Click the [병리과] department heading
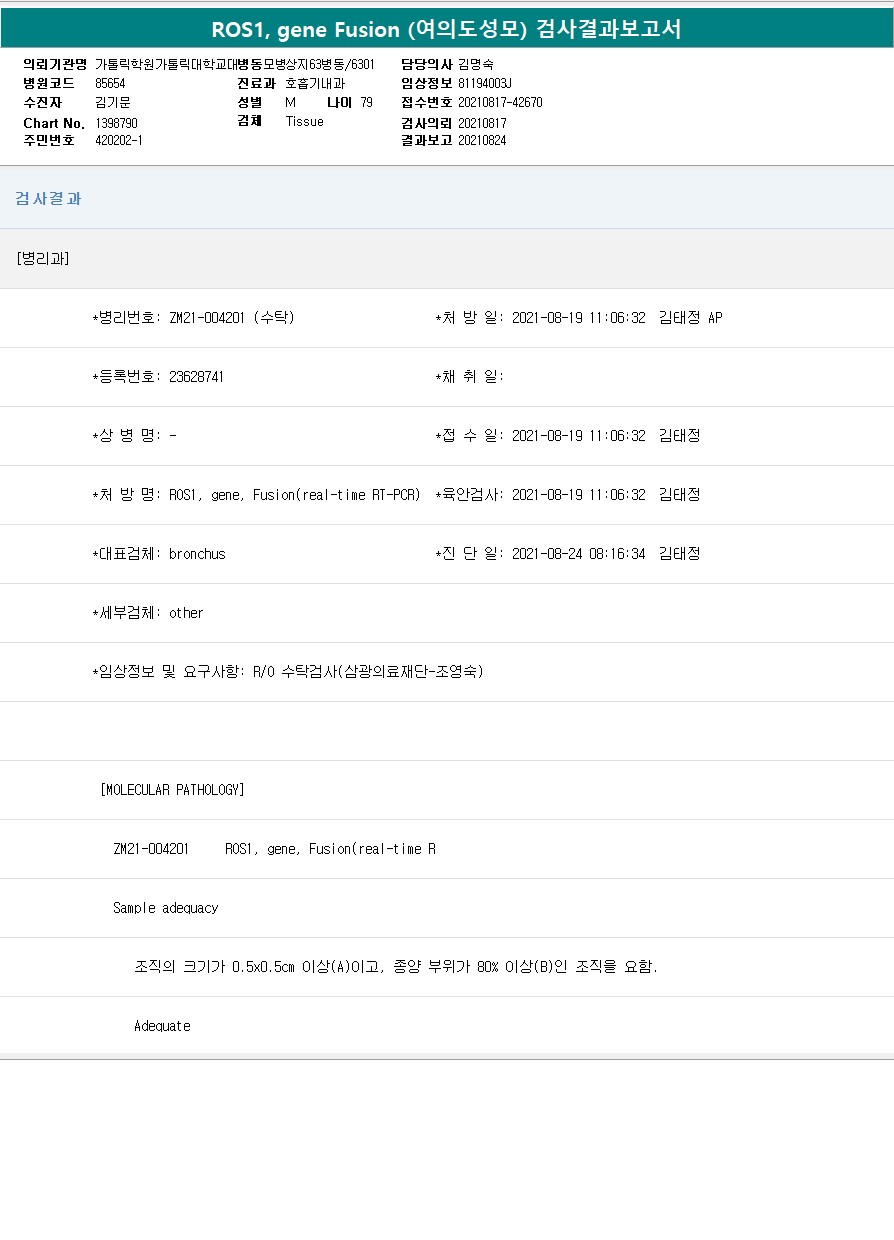This screenshot has width=894, height=1240. pyautogui.click(x=42, y=258)
